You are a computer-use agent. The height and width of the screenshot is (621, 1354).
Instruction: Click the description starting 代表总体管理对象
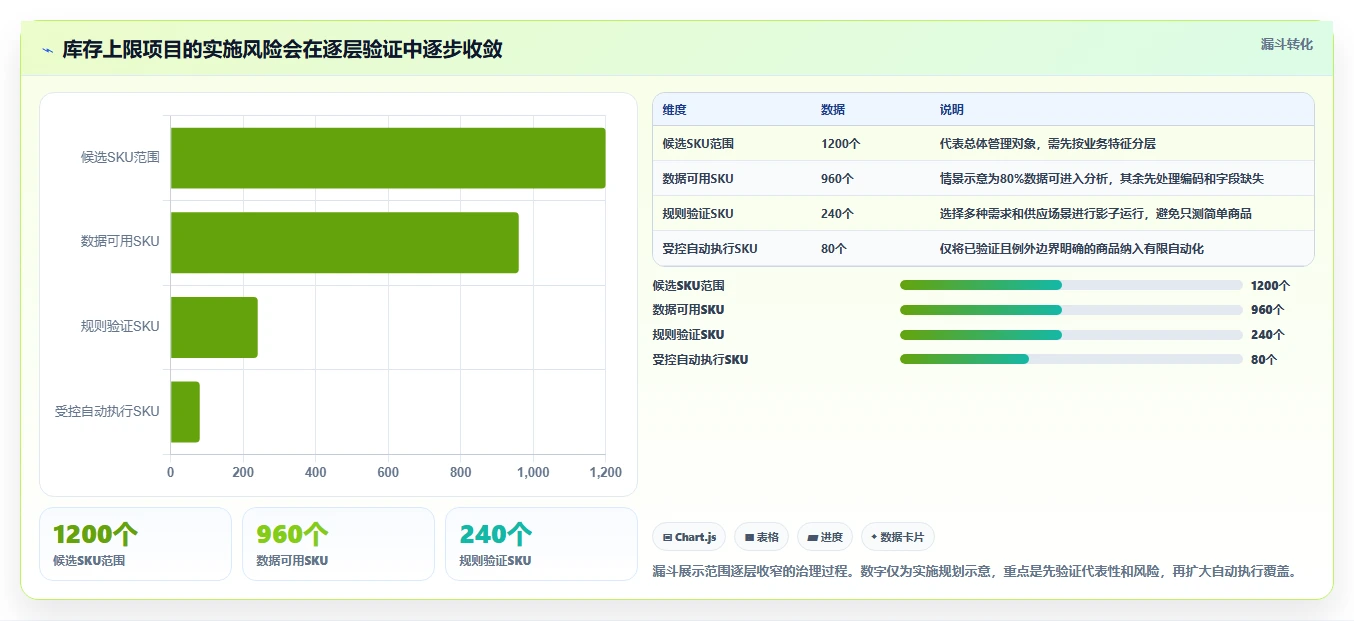(x=1048, y=144)
